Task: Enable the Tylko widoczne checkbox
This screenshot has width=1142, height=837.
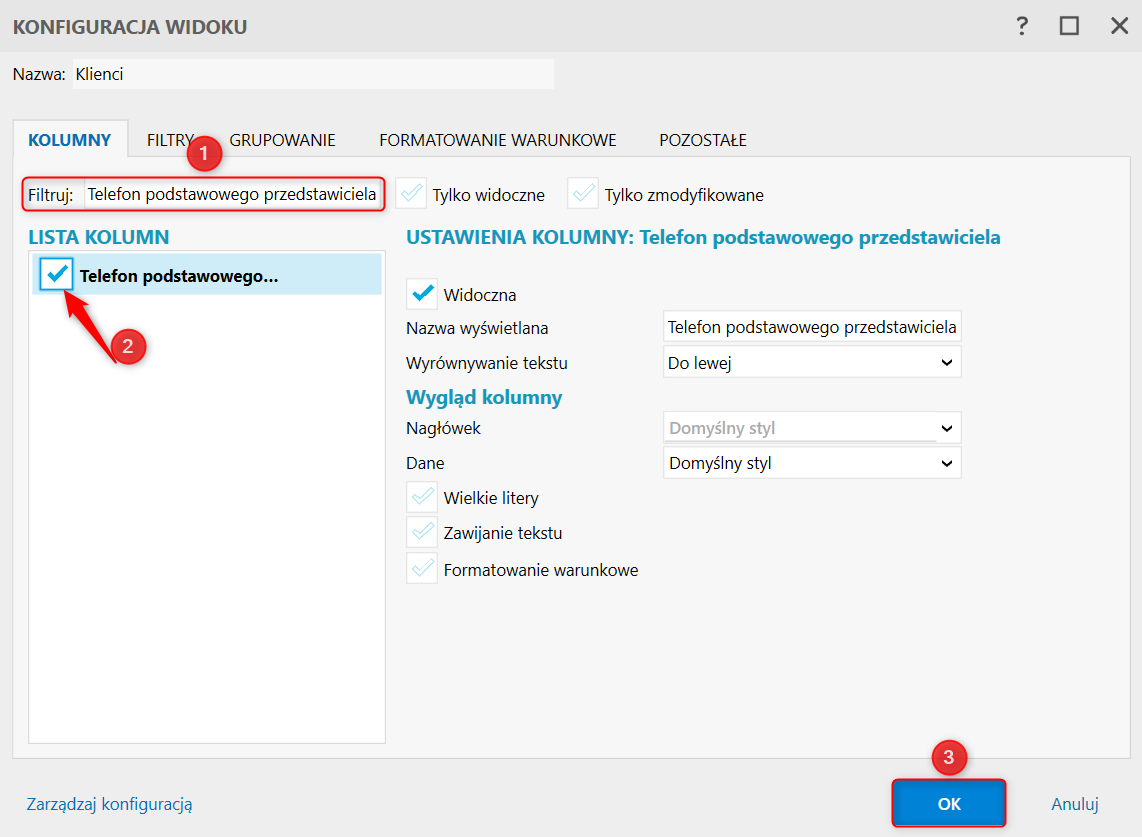Action: point(411,194)
